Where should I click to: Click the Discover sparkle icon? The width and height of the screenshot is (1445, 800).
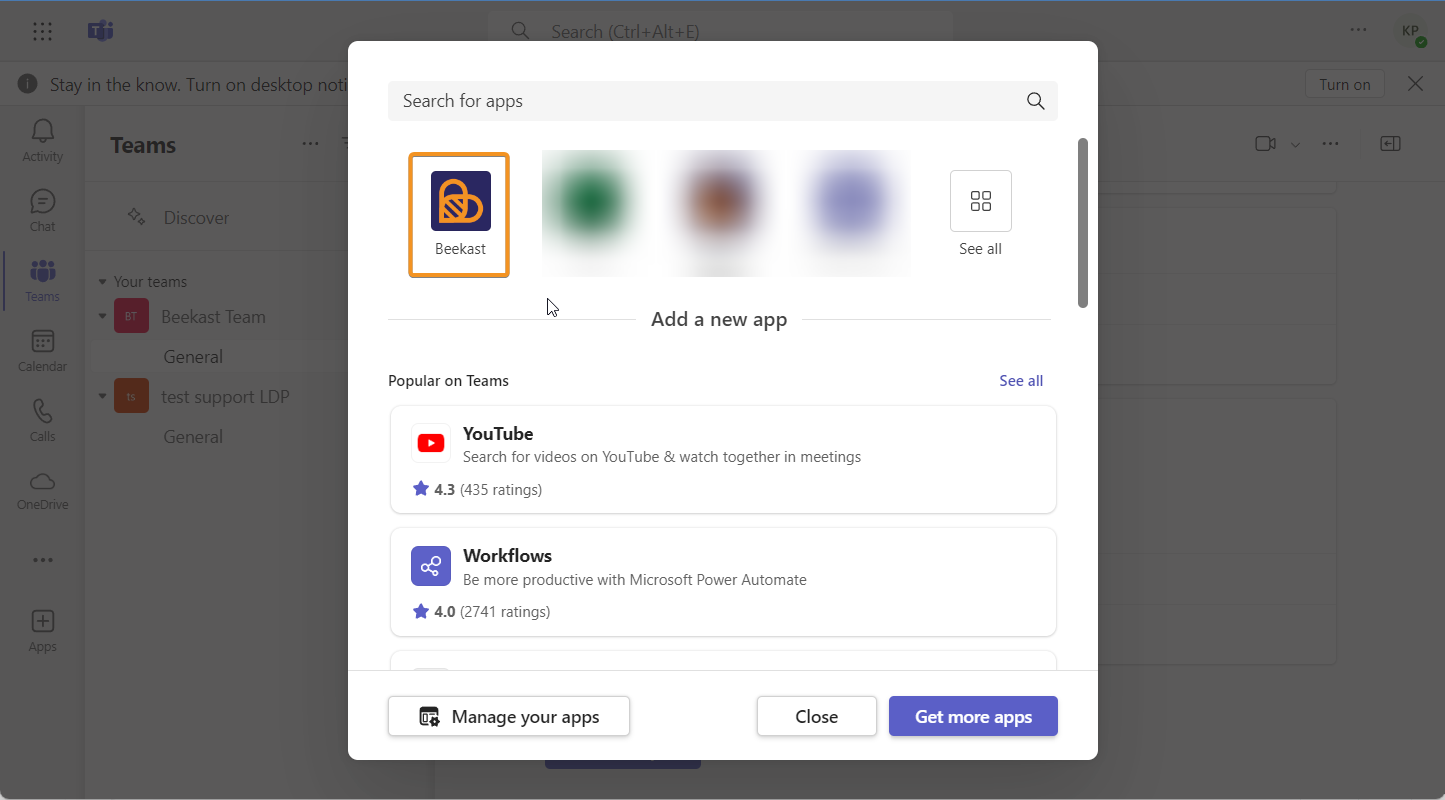coord(136,217)
